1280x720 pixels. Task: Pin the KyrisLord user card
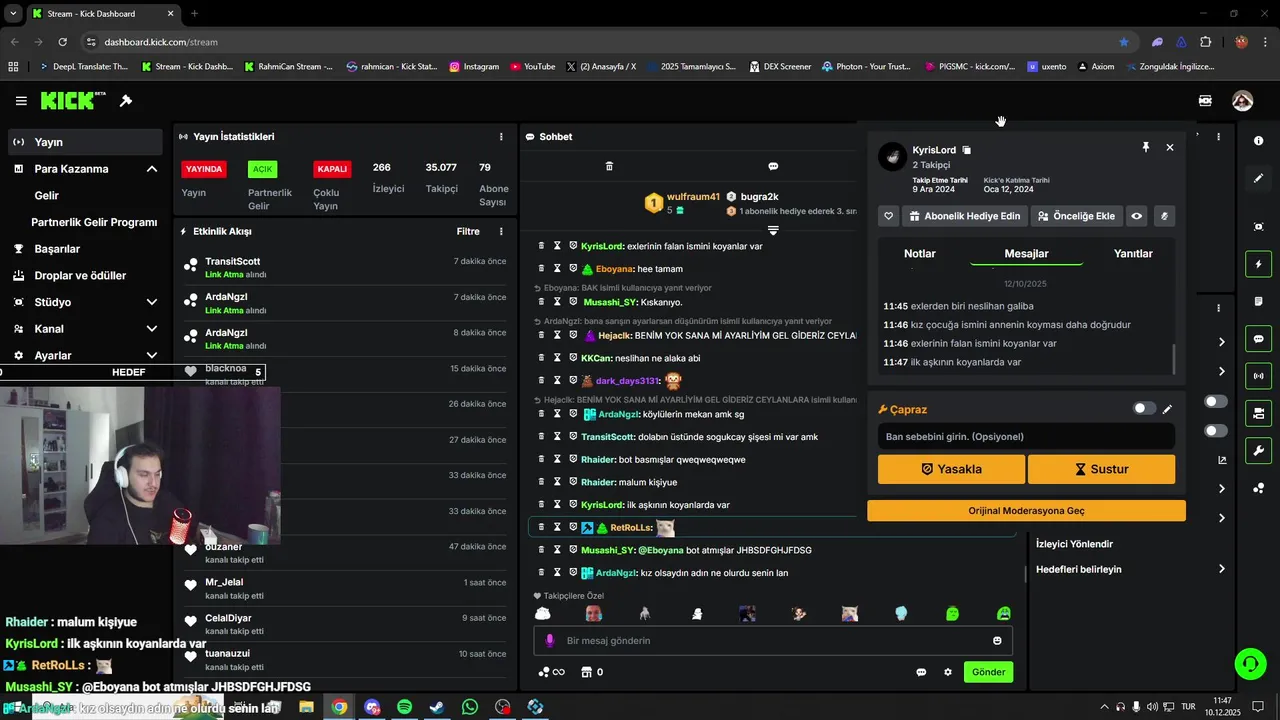click(x=1146, y=147)
